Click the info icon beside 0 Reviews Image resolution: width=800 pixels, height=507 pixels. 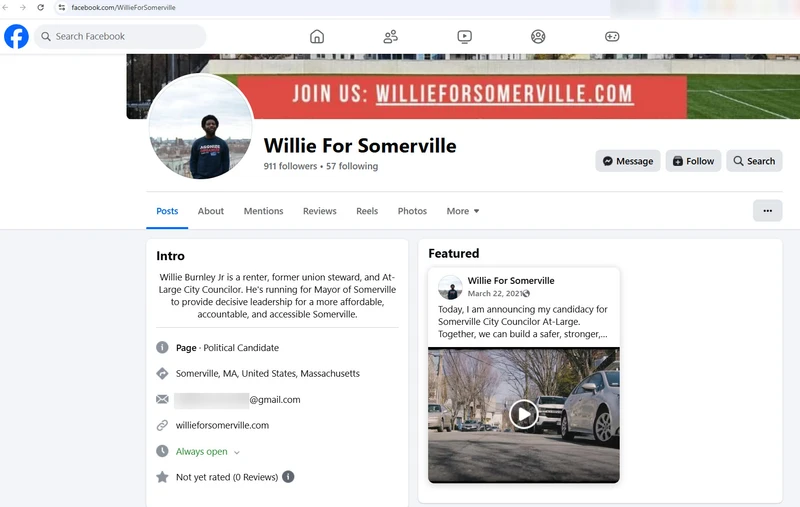(288, 477)
